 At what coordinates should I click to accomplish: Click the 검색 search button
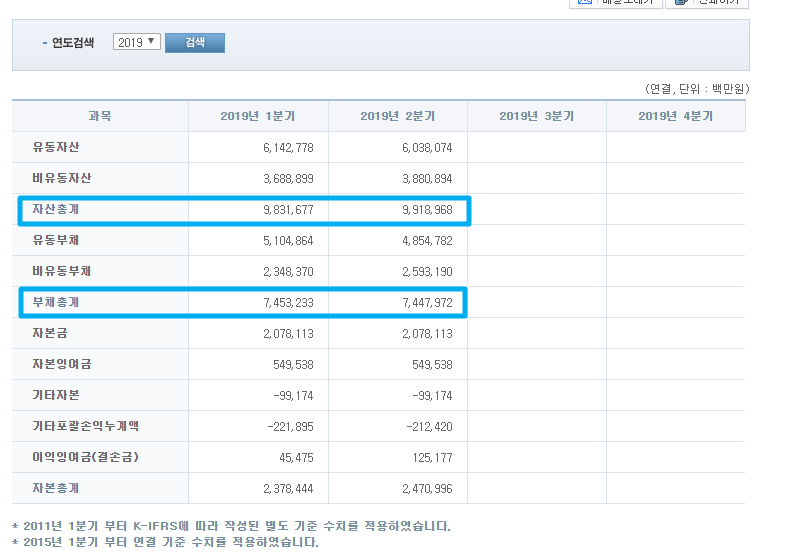(x=195, y=42)
